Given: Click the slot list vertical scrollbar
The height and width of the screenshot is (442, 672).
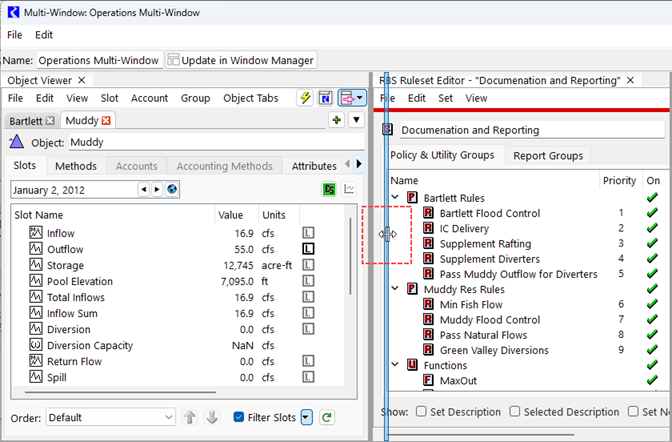Looking at the screenshot, I should (x=350, y=256).
